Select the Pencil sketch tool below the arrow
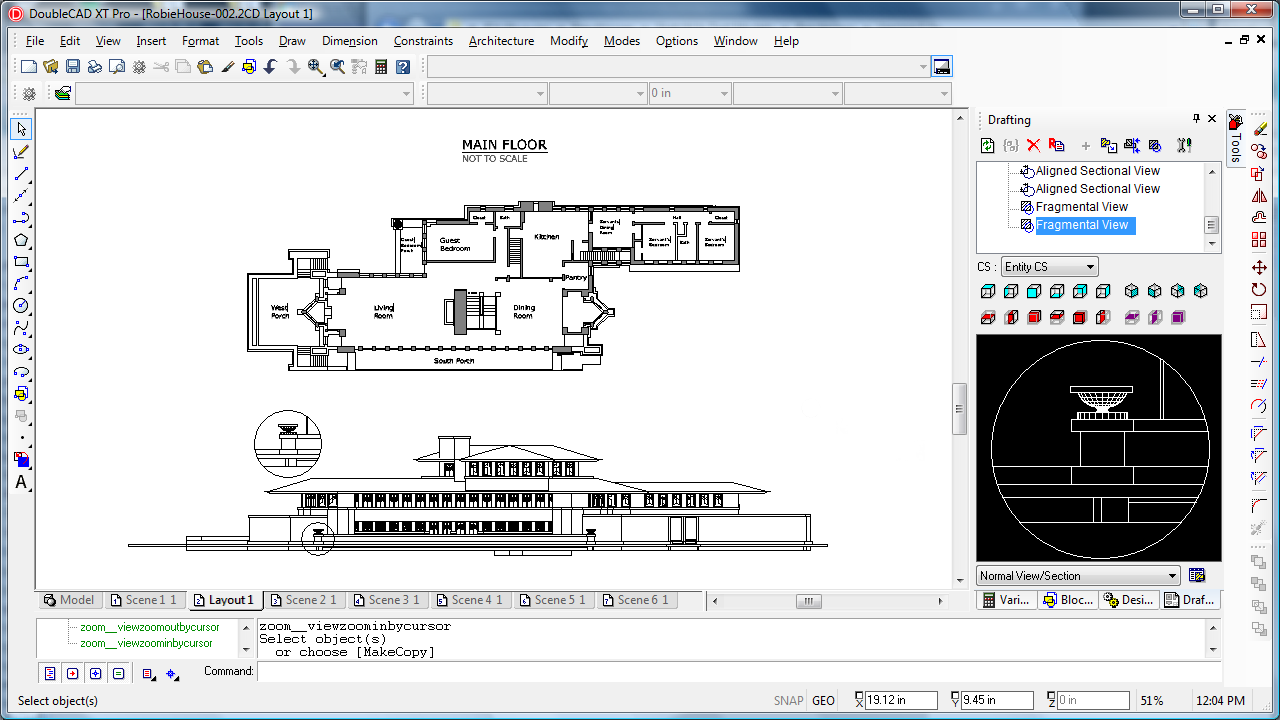This screenshot has width=1280, height=720. click(21, 152)
